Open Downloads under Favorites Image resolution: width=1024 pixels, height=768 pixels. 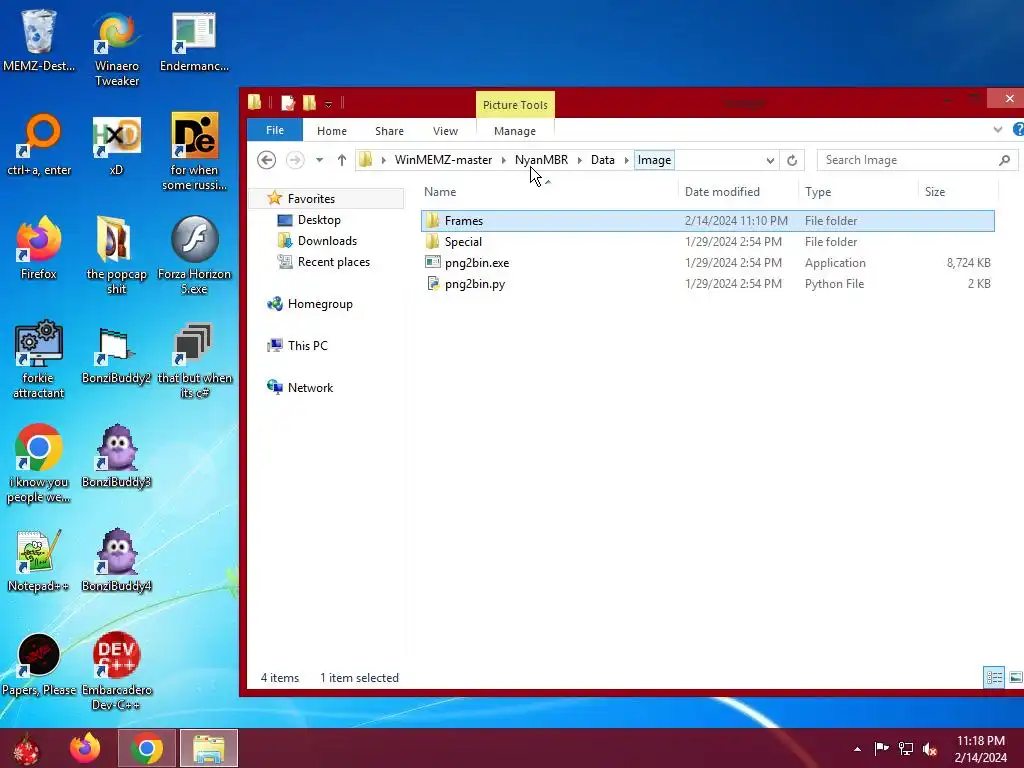coord(327,241)
